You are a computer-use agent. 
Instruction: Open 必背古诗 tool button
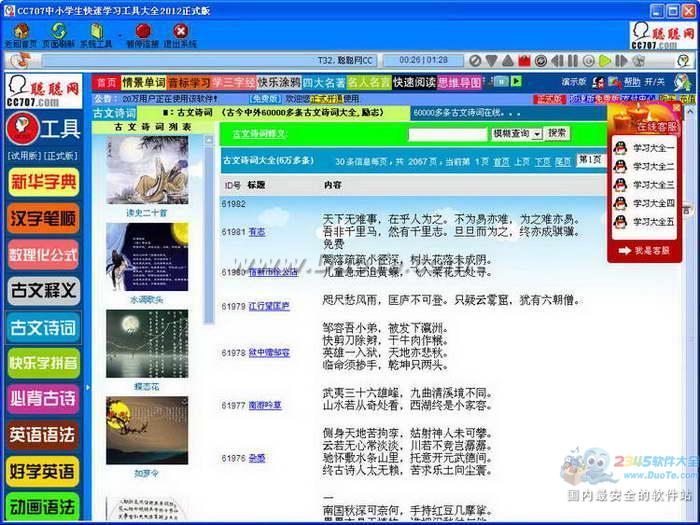44,399
